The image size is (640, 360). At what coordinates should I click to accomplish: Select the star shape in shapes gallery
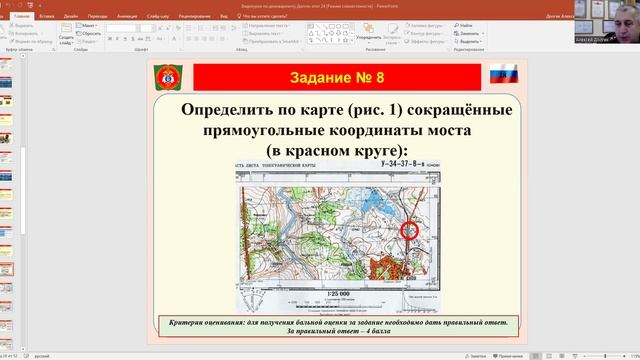(x=345, y=40)
